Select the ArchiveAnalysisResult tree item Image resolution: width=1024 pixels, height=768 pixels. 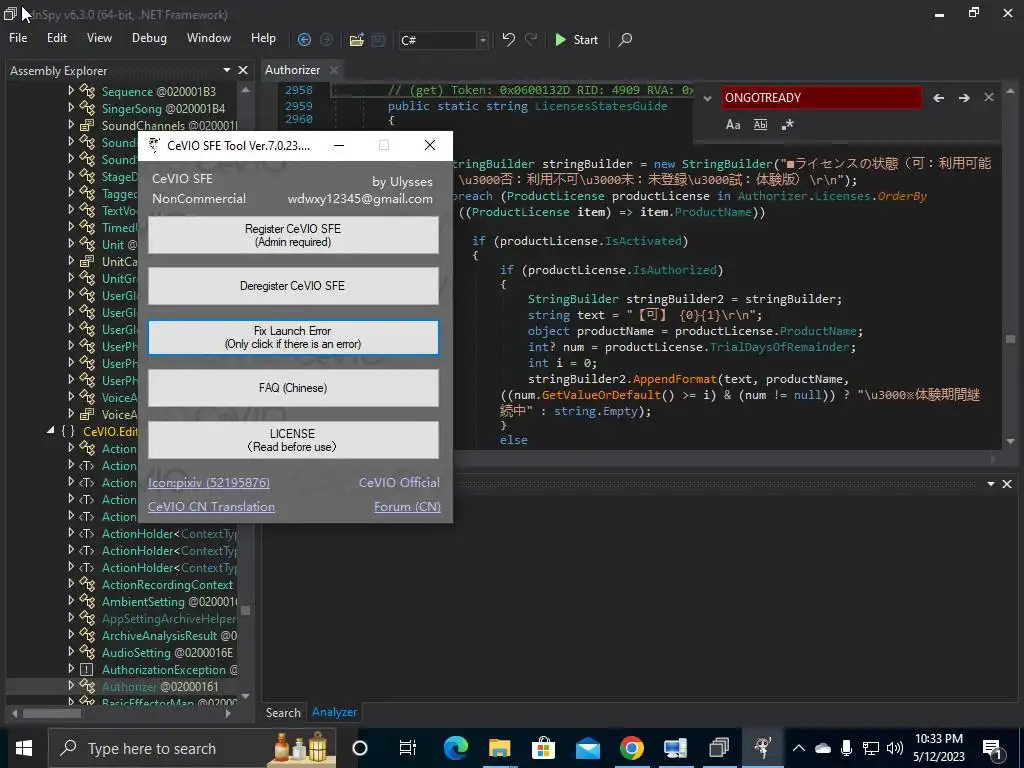(169, 635)
